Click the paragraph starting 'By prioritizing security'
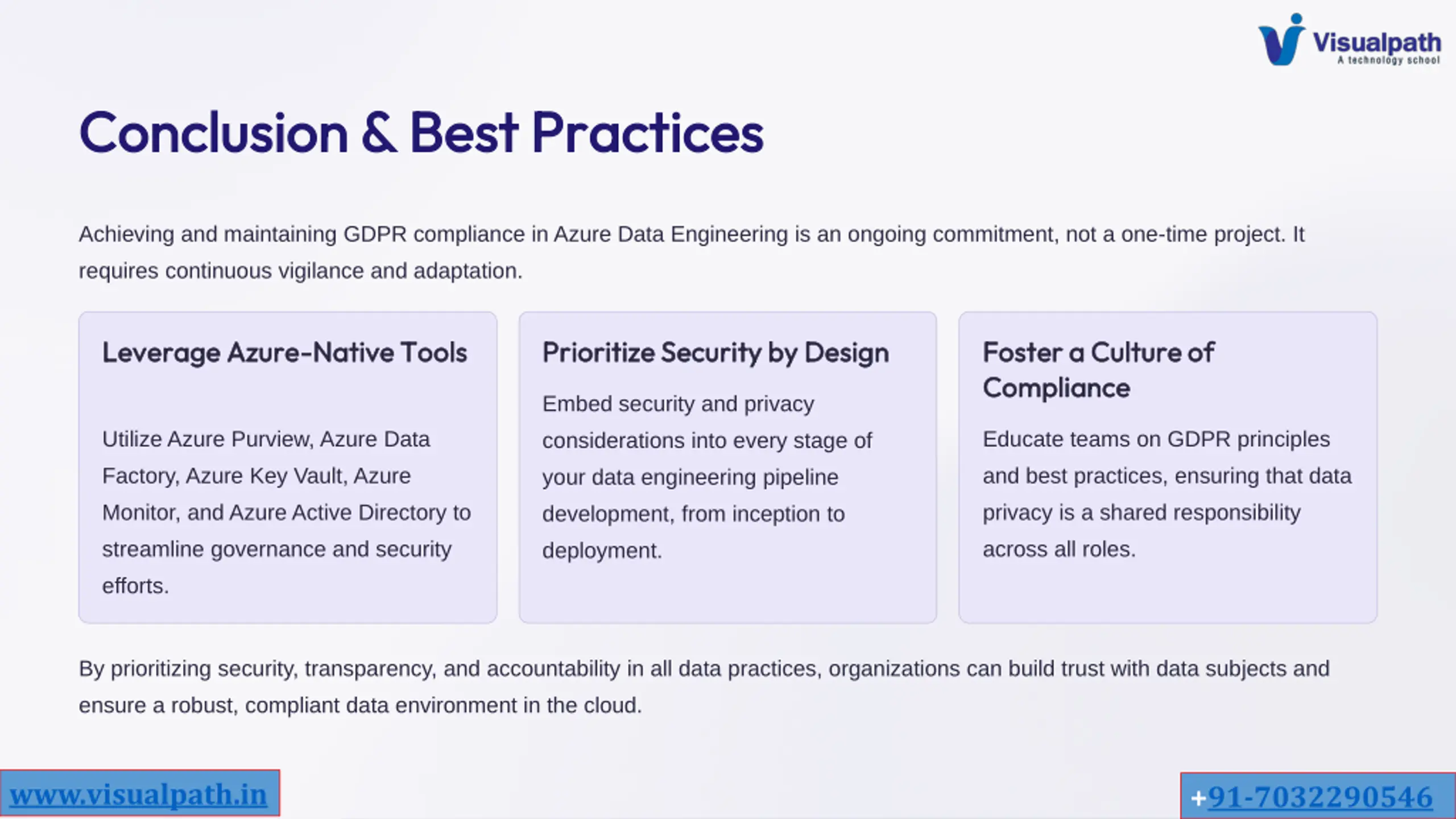This screenshot has height=819, width=1456. click(704, 687)
